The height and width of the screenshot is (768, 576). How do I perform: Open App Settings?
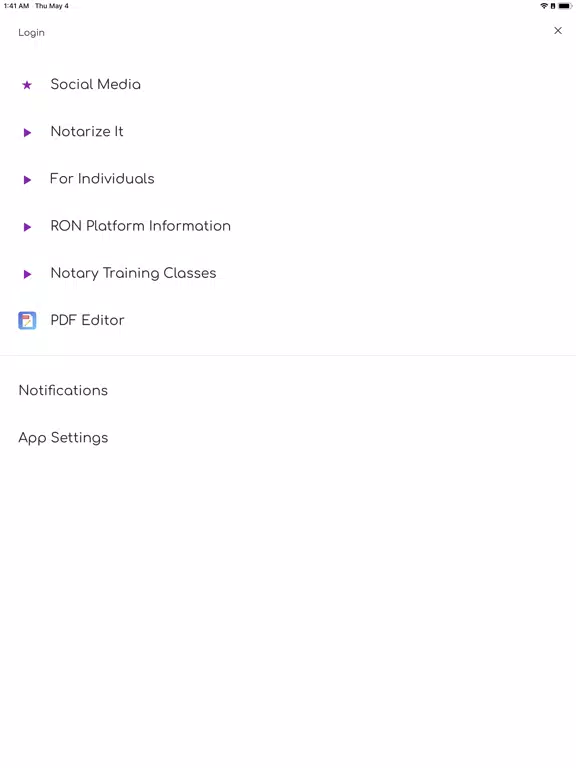click(63, 437)
